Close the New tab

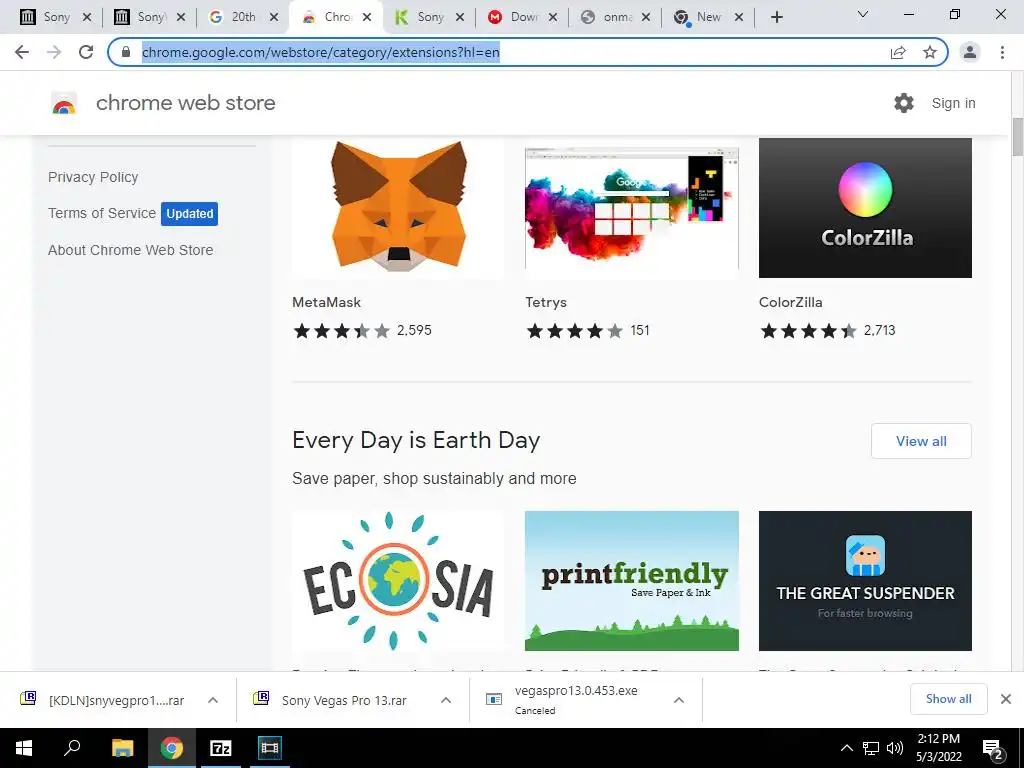tap(739, 18)
